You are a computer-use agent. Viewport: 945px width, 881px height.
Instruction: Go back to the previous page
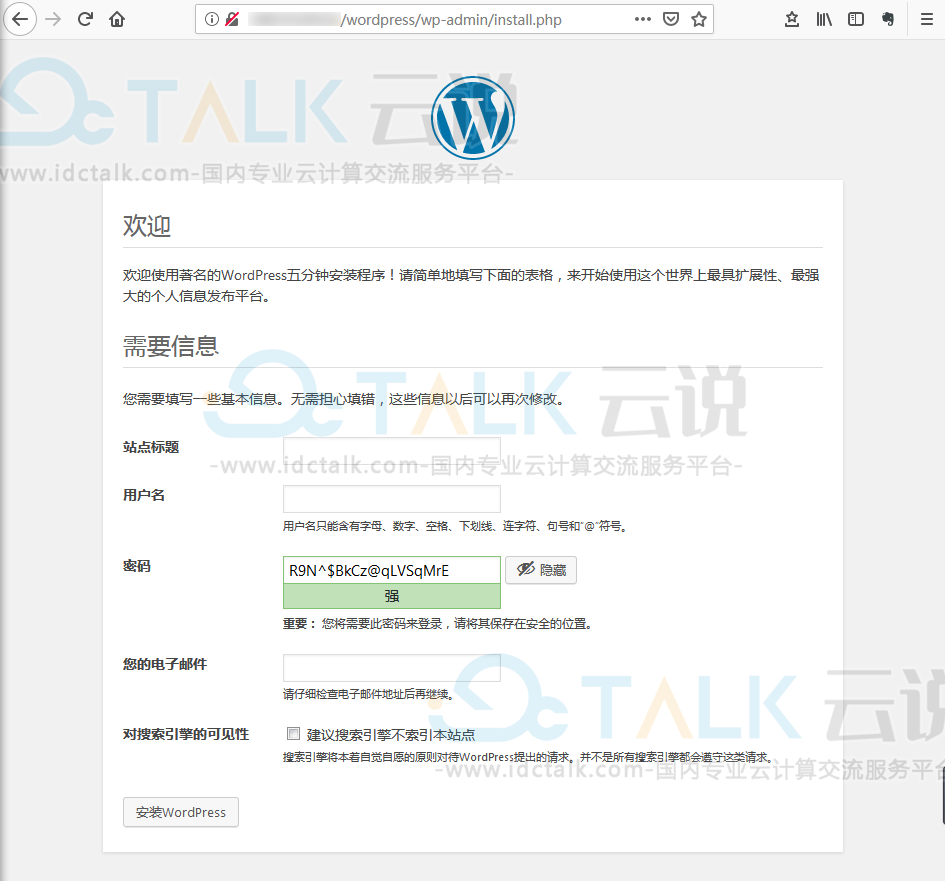[x=20, y=19]
